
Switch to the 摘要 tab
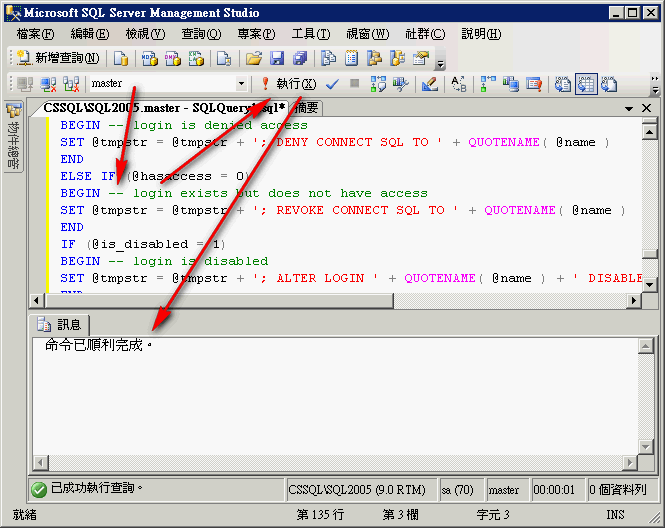click(306, 108)
